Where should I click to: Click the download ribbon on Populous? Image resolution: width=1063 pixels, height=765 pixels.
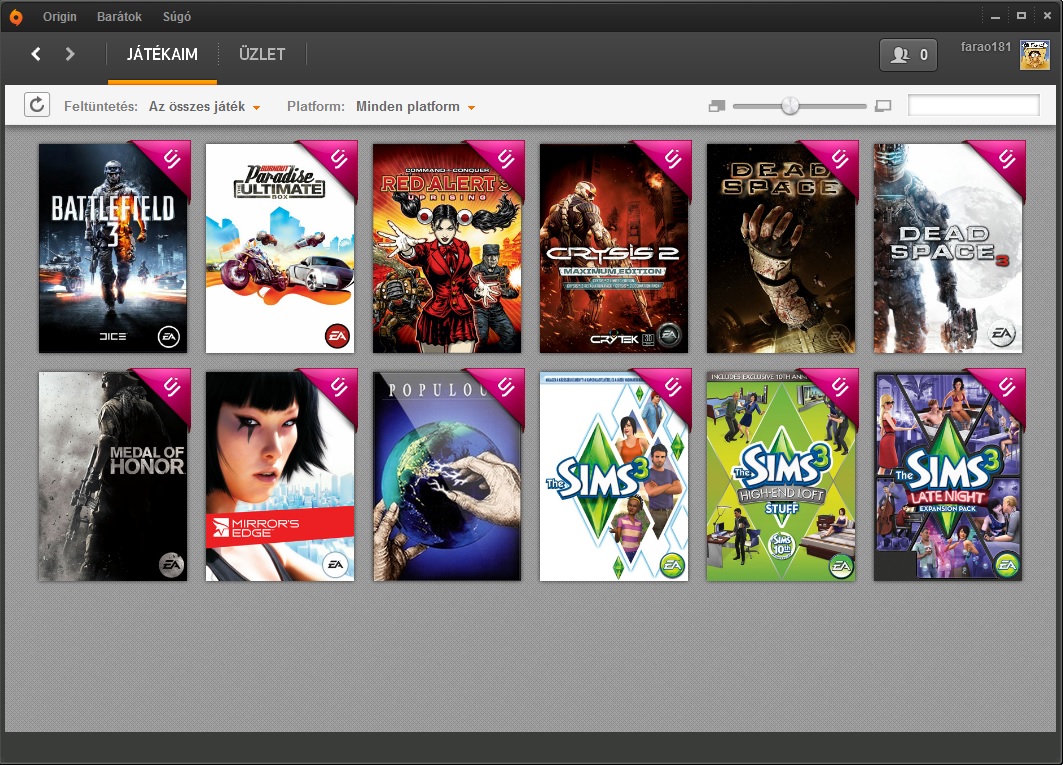(x=502, y=391)
